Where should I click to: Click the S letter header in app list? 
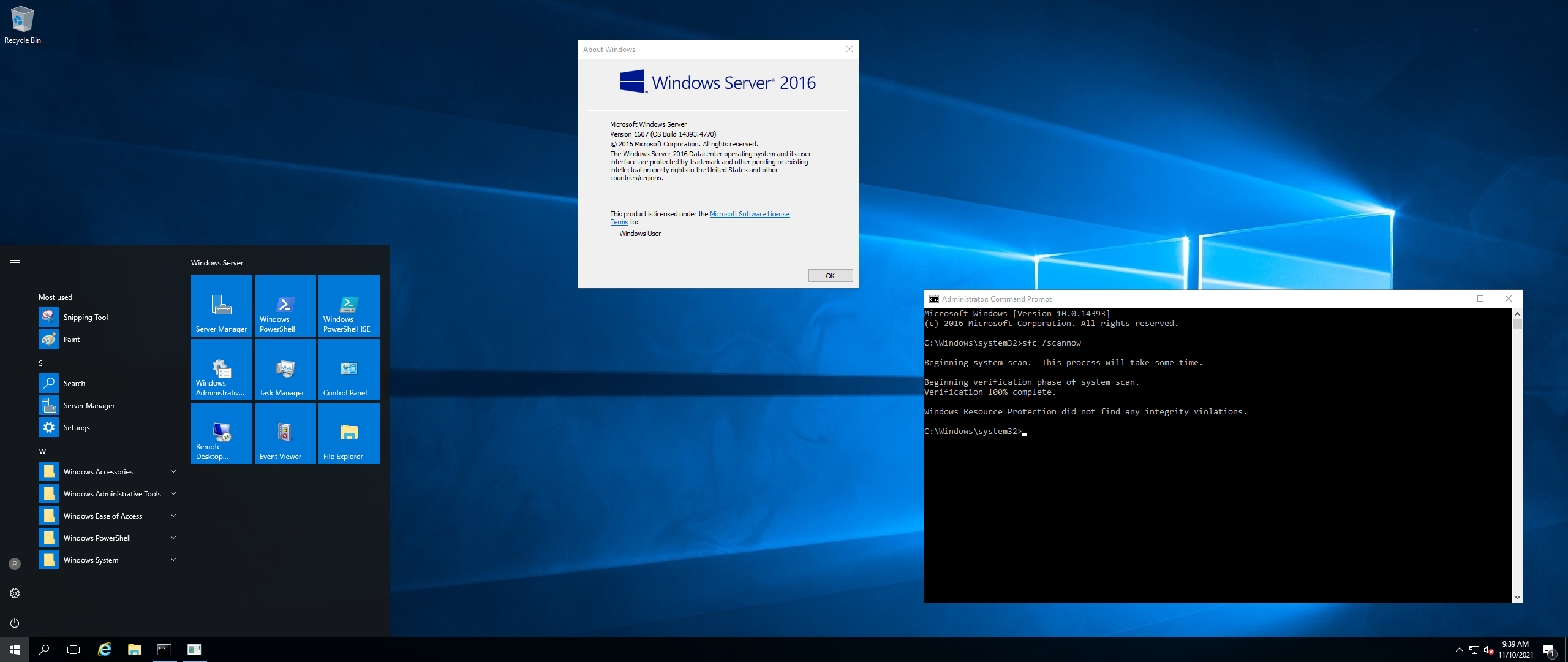(41, 363)
